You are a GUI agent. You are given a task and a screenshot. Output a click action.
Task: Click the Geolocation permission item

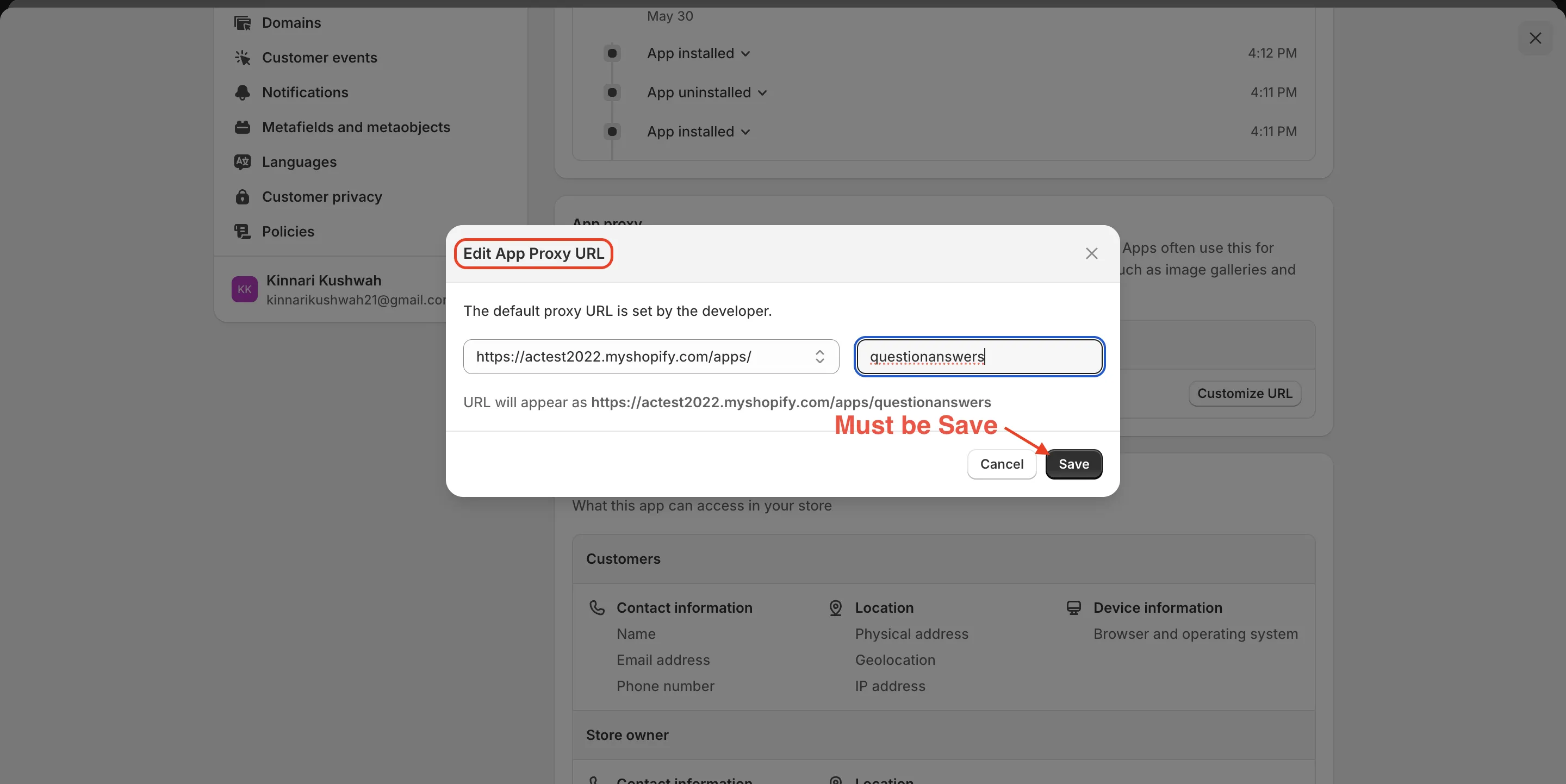point(896,660)
